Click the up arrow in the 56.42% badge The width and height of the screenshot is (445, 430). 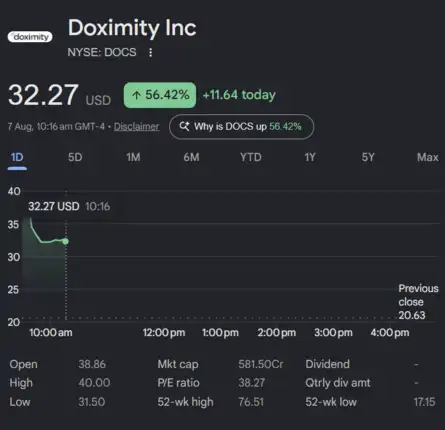tap(136, 95)
